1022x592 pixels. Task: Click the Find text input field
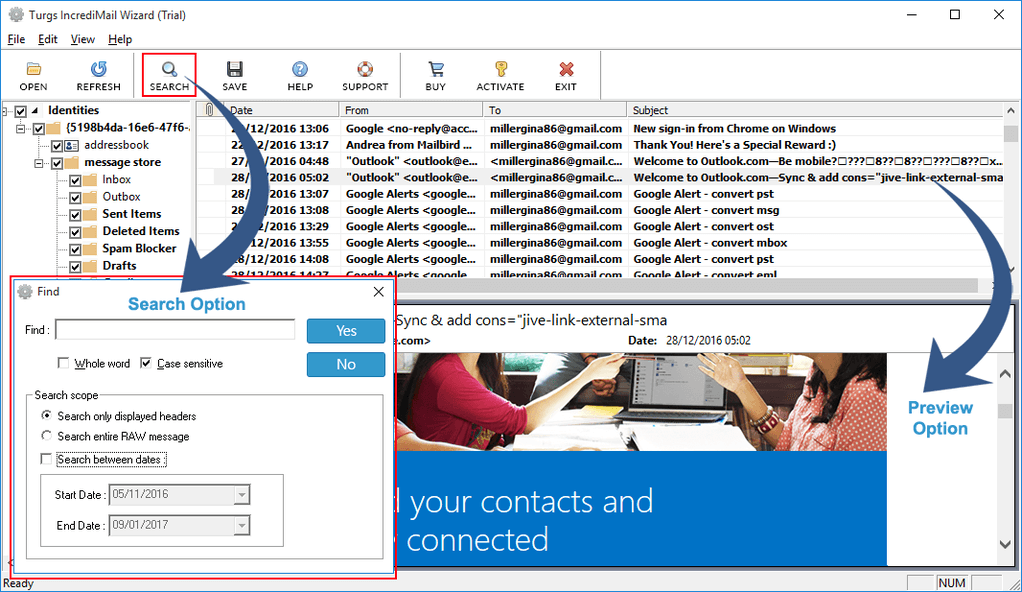point(176,330)
